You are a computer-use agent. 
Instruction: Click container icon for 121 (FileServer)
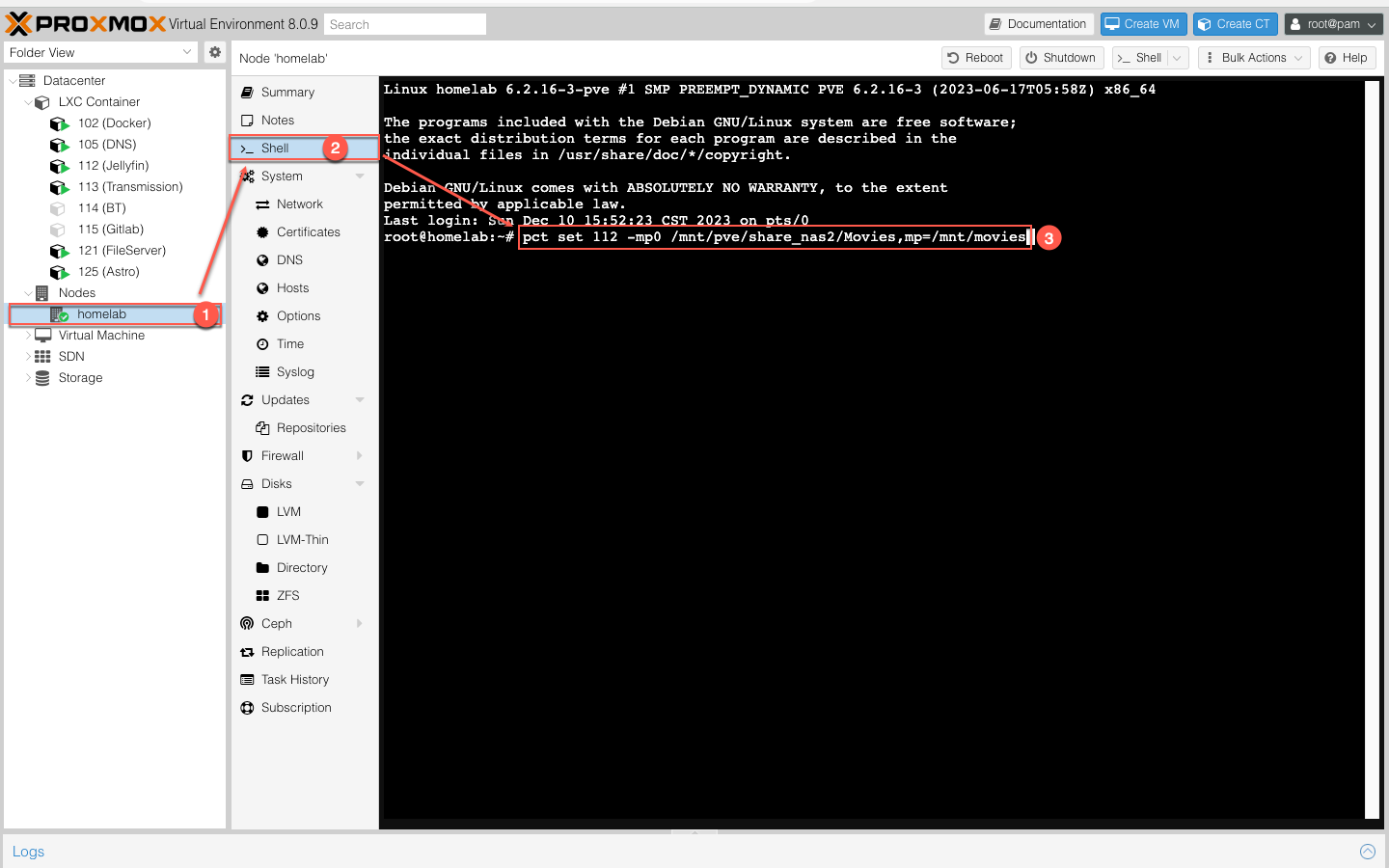(x=59, y=251)
